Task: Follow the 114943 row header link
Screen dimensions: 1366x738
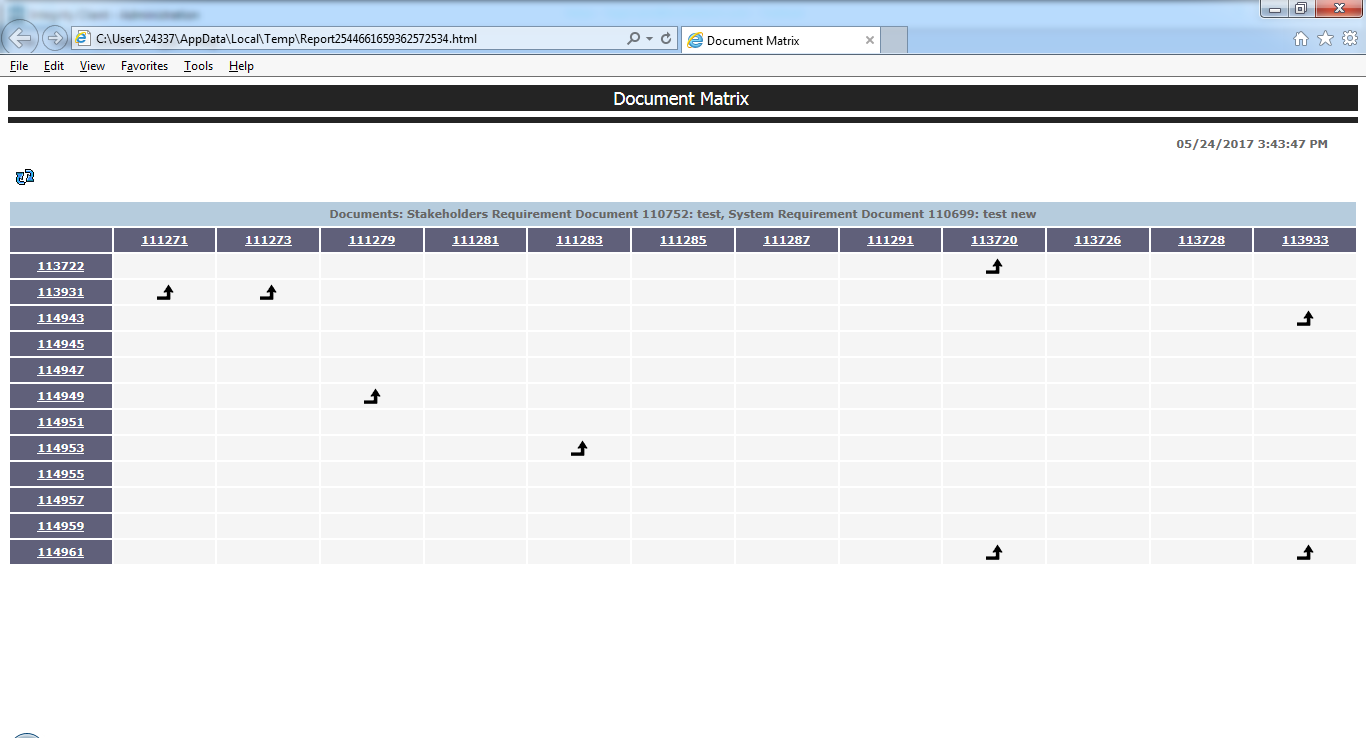Action: tap(60, 317)
